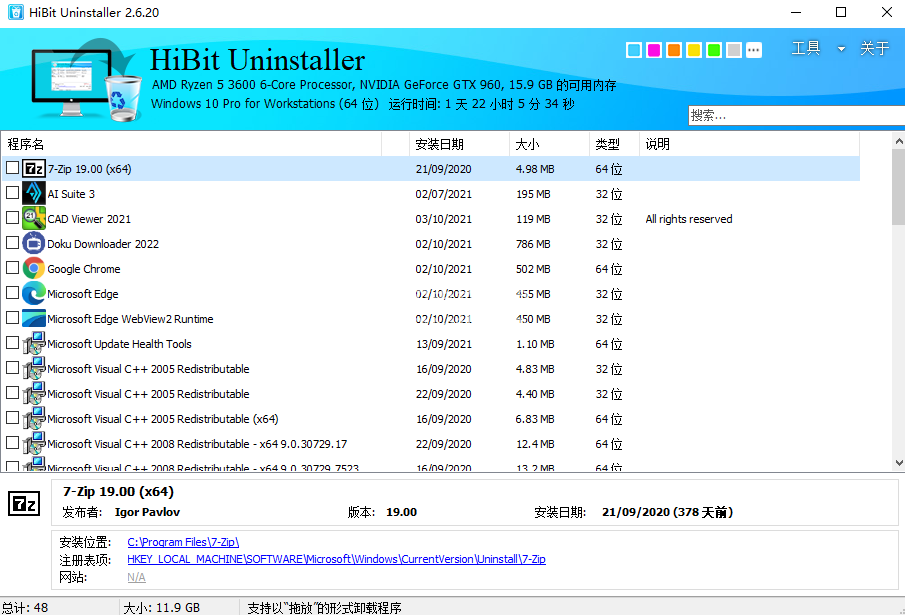
Task: Expand the 工具 dropdown arrow
Action: [842, 49]
